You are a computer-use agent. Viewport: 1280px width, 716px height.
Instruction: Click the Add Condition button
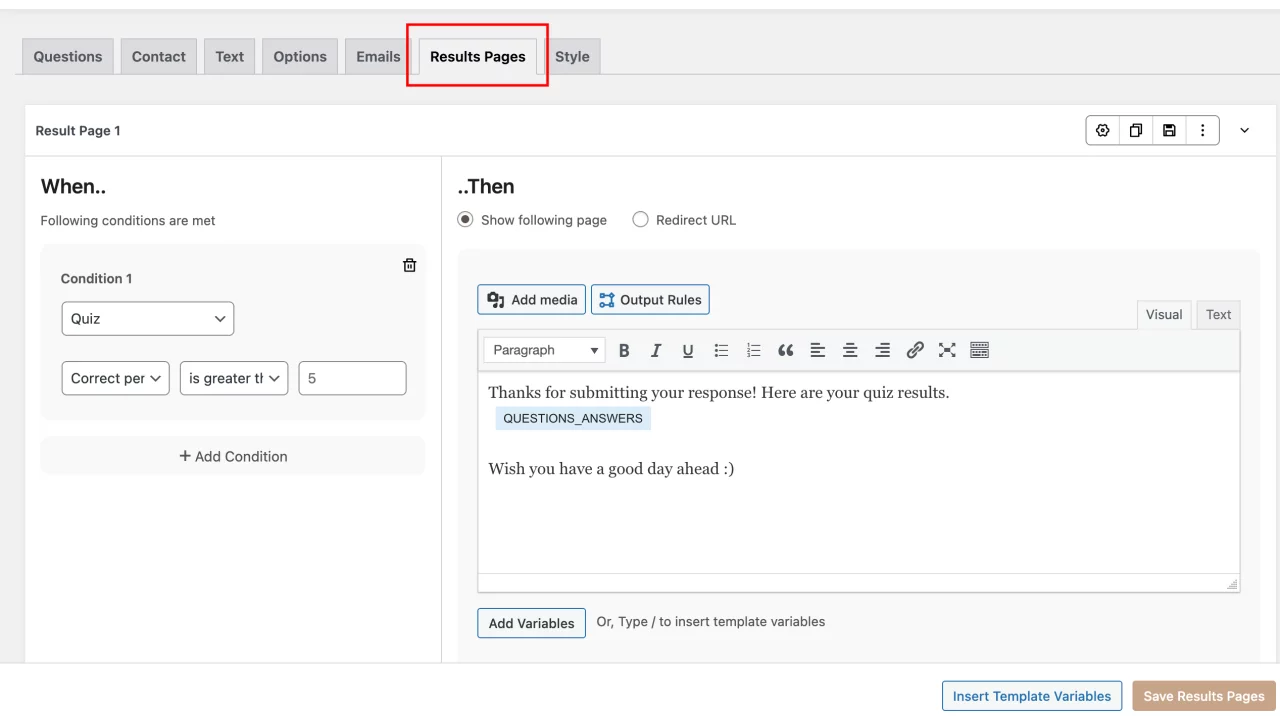click(x=233, y=456)
